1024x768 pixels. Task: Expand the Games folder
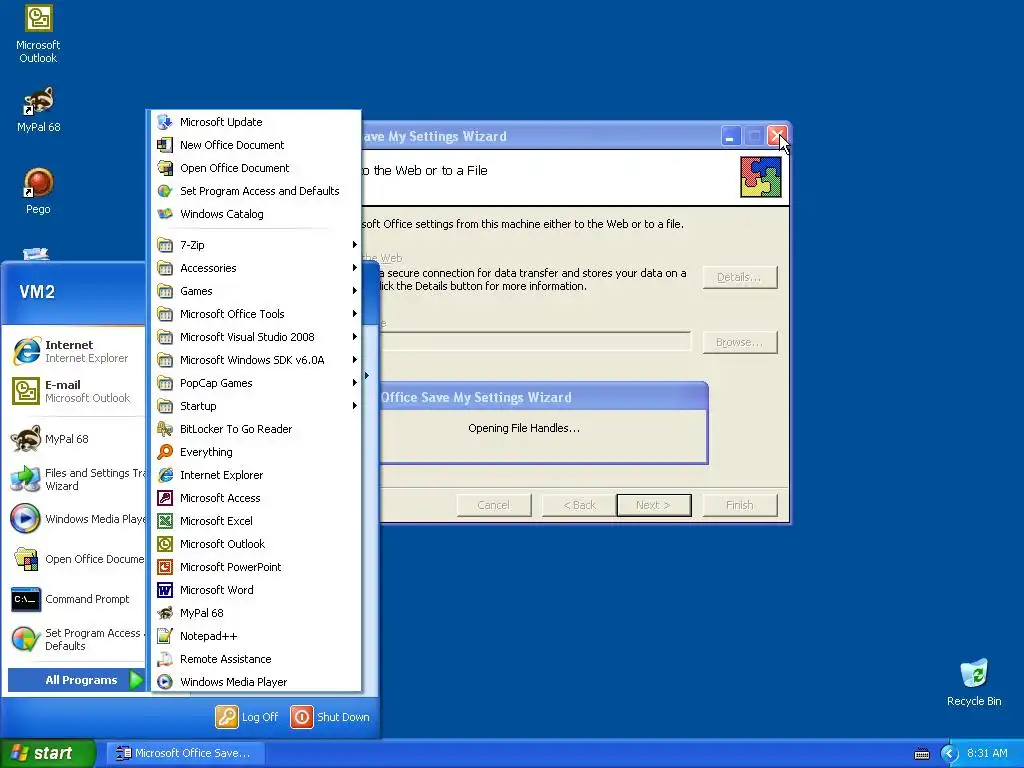(256, 291)
